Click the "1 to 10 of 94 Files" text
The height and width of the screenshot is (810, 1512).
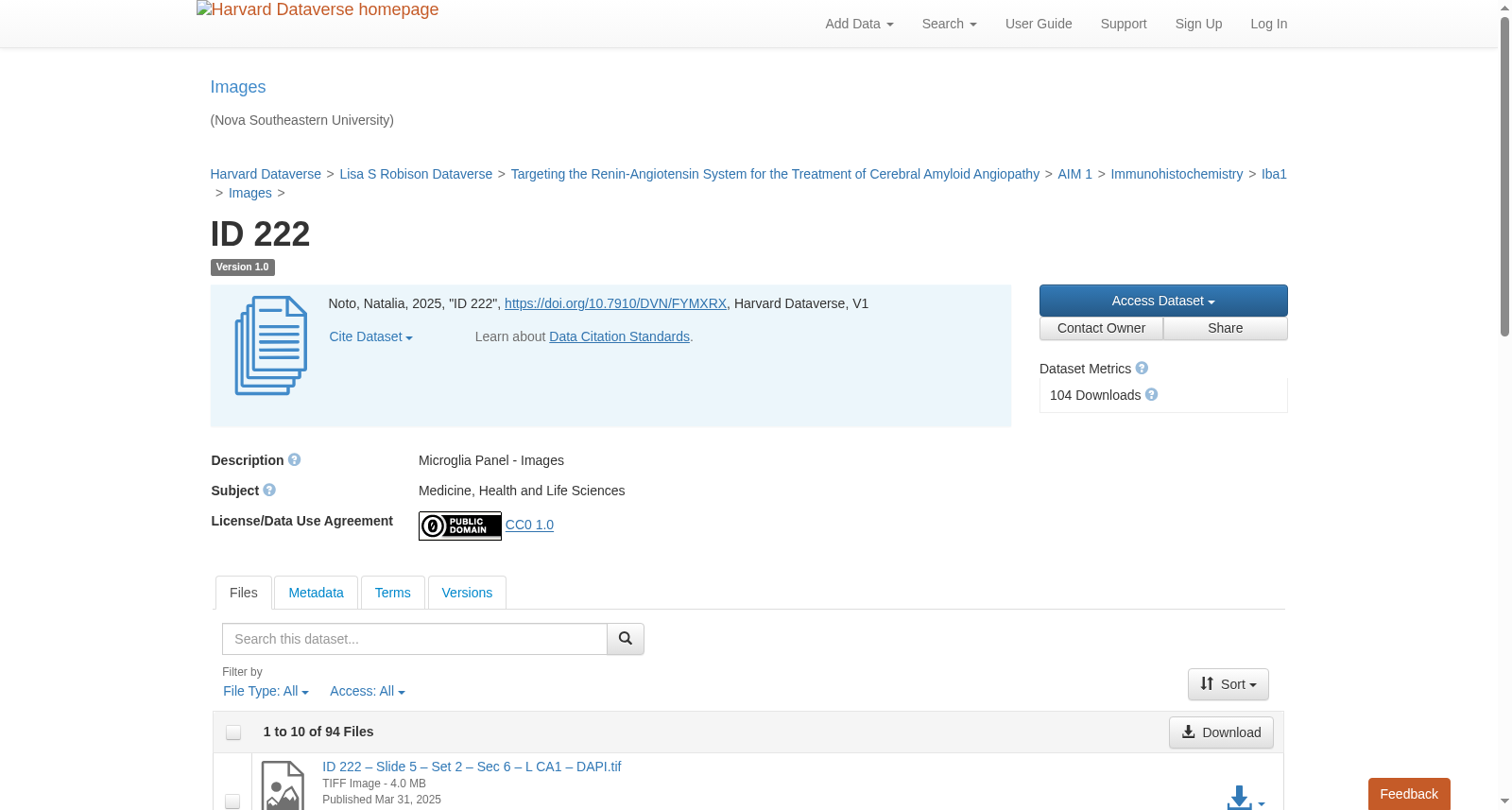click(x=318, y=732)
